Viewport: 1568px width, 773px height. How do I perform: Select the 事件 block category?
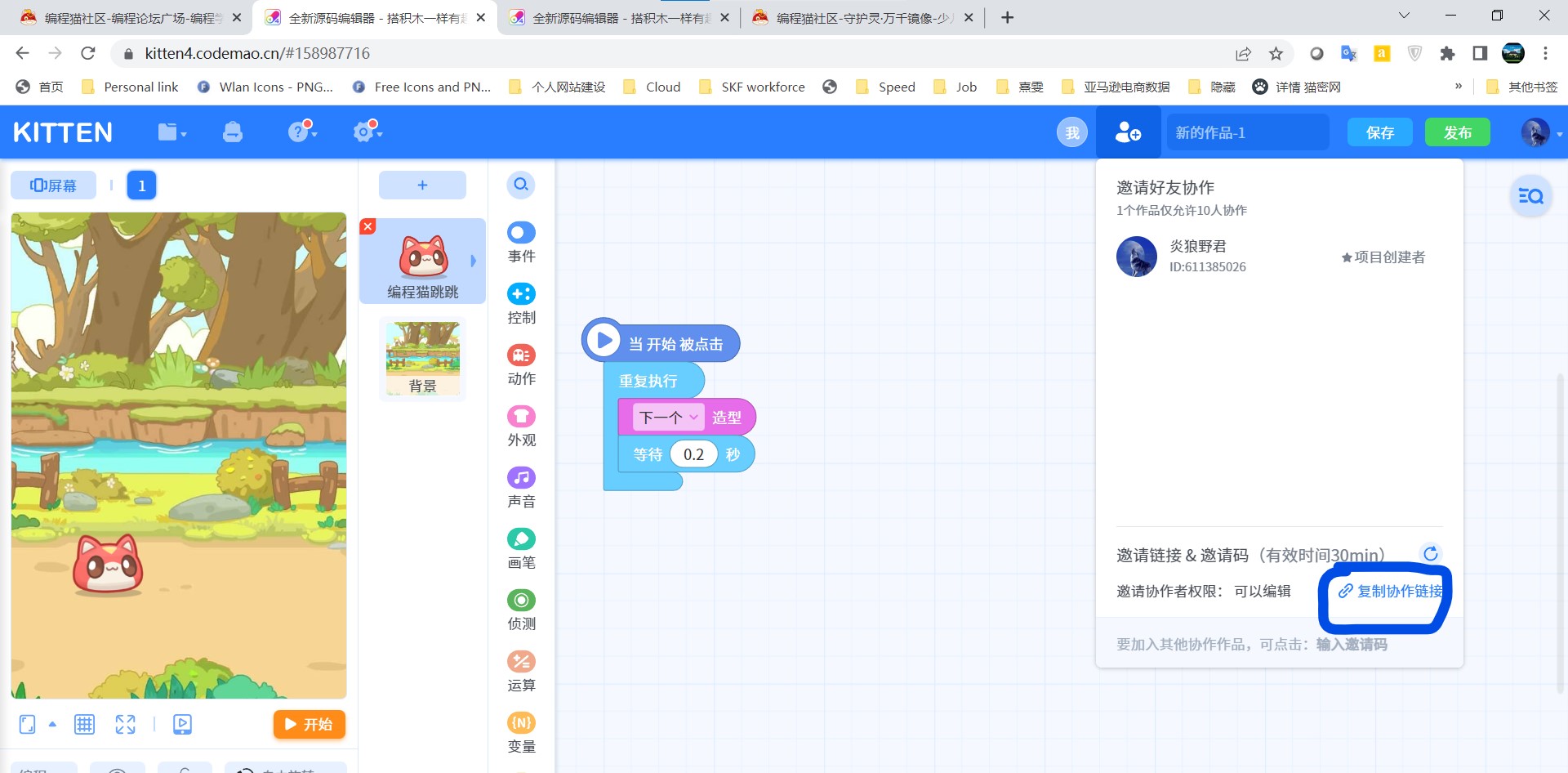(521, 243)
